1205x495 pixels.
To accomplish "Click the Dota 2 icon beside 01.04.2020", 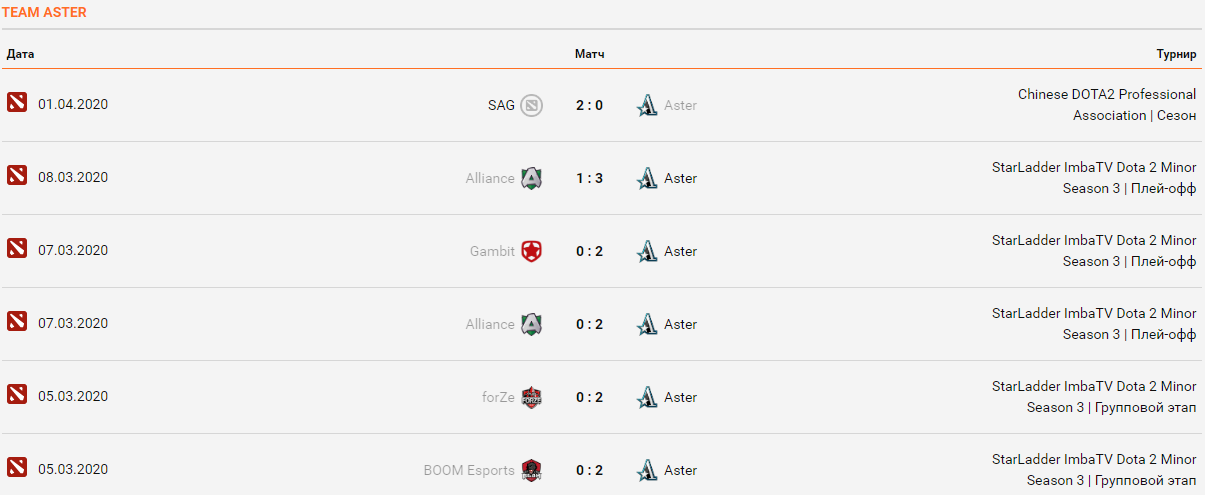I will coord(17,102).
